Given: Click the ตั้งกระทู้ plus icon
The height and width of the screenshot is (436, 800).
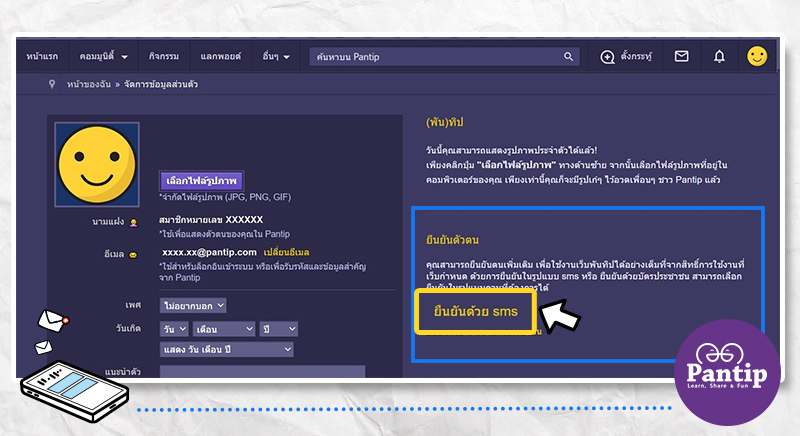Looking at the screenshot, I should tap(607, 57).
